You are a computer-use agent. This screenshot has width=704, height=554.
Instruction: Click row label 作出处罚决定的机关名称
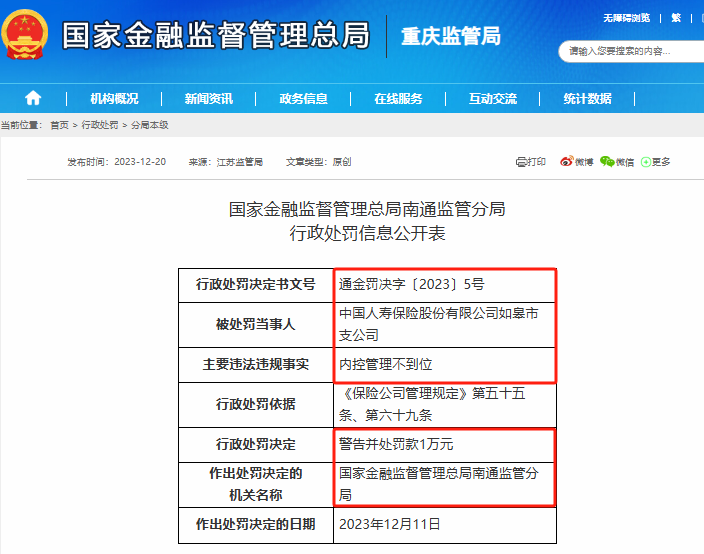click(256, 485)
